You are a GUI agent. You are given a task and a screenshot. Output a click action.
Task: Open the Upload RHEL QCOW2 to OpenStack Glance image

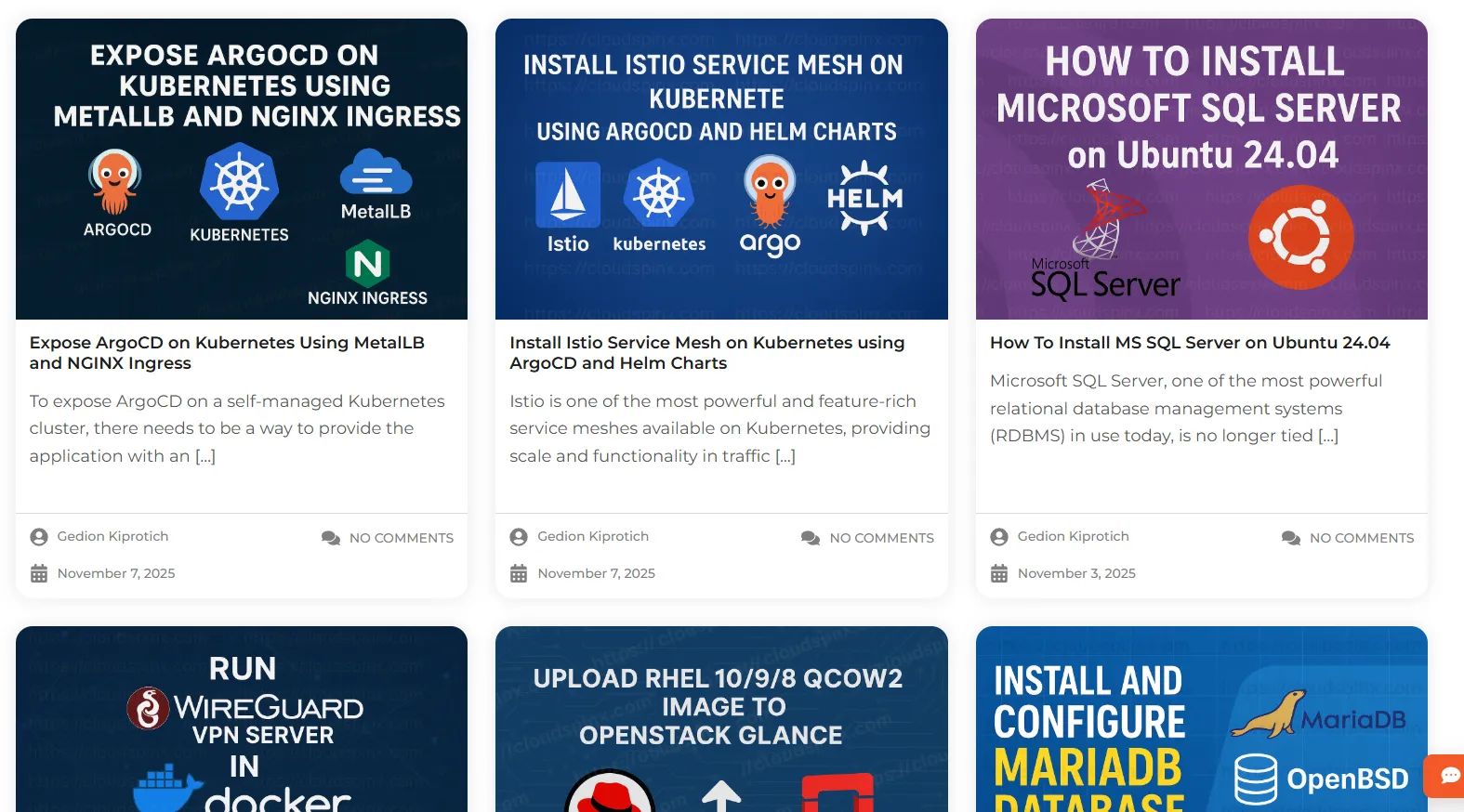click(721, 719)
